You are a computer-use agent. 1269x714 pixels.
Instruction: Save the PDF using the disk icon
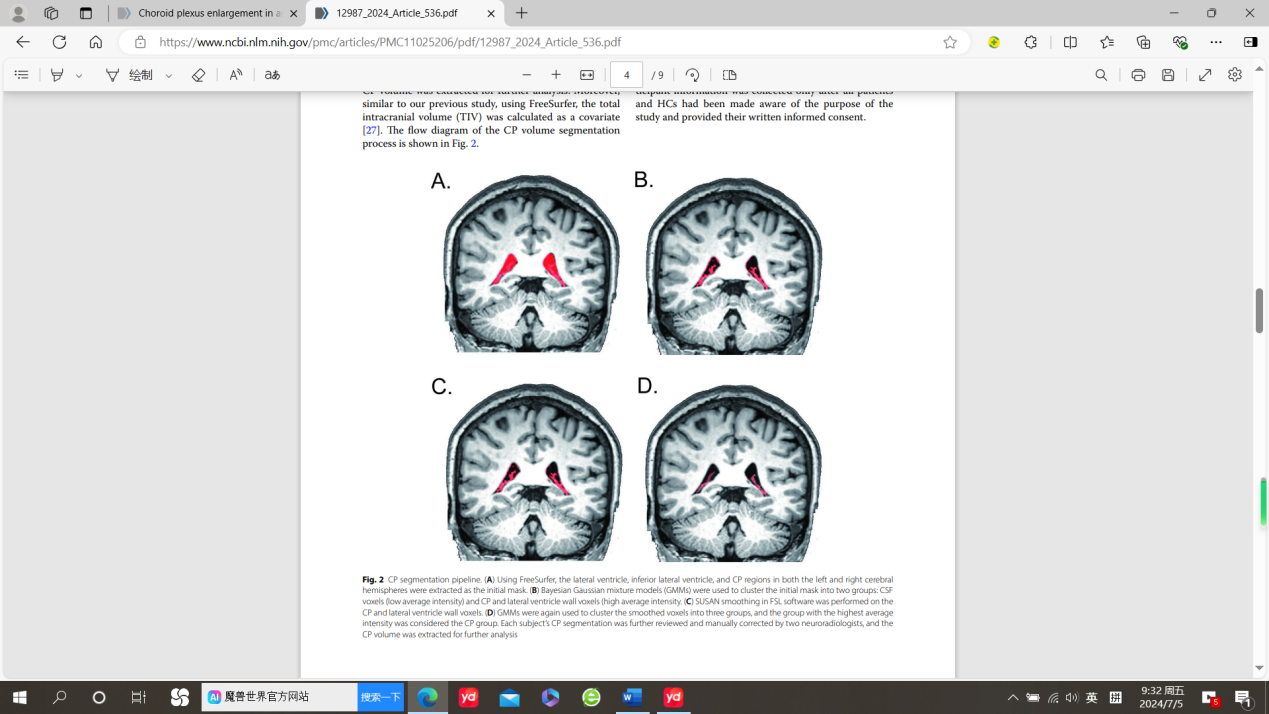coord(1168,75)
